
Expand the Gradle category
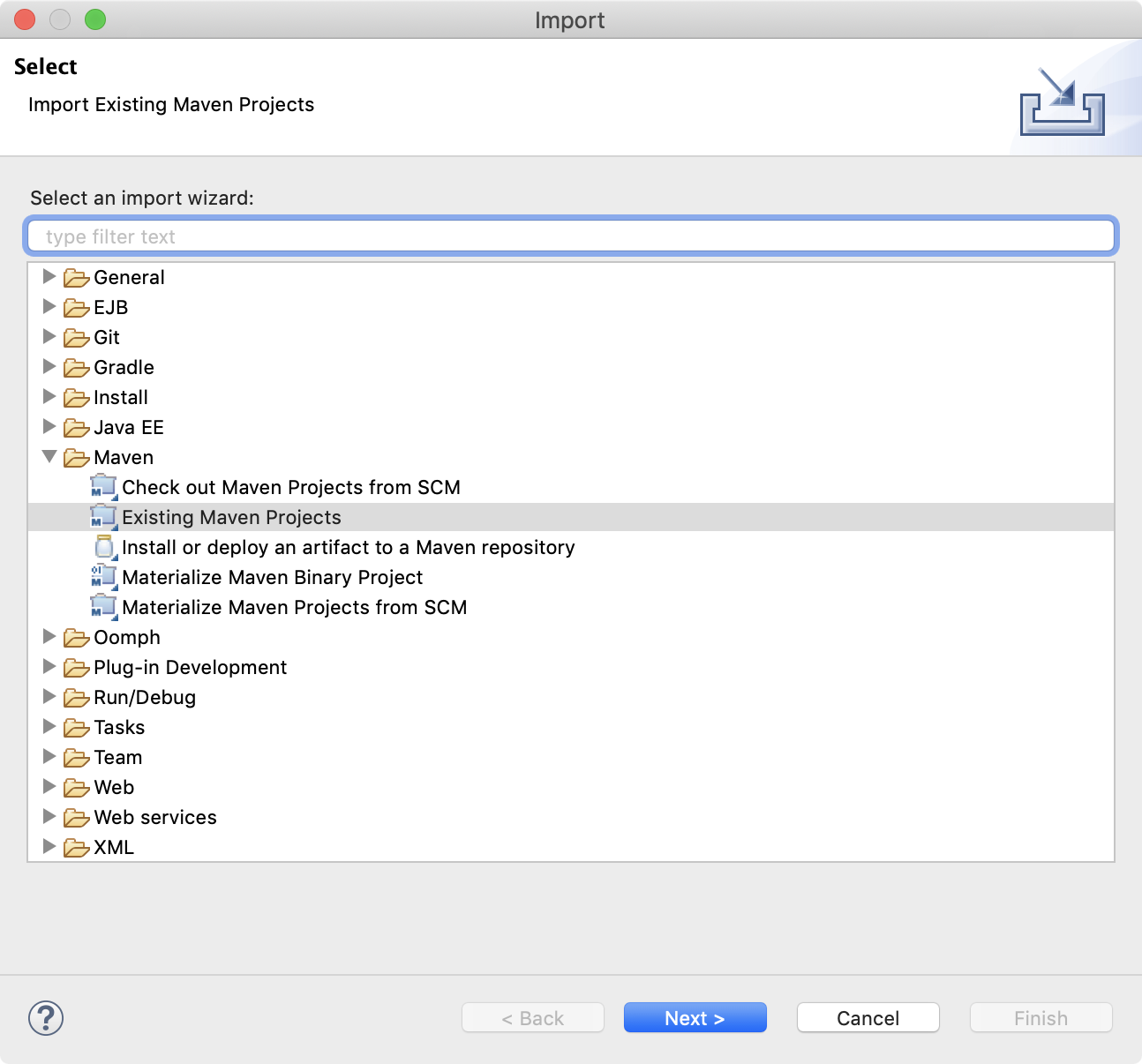49,367
